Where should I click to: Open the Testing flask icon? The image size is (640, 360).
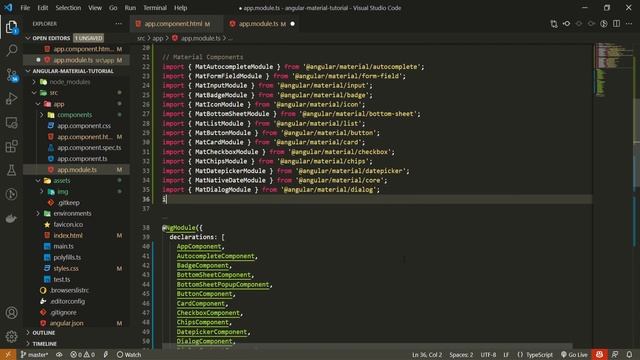(x=11, y=170)
